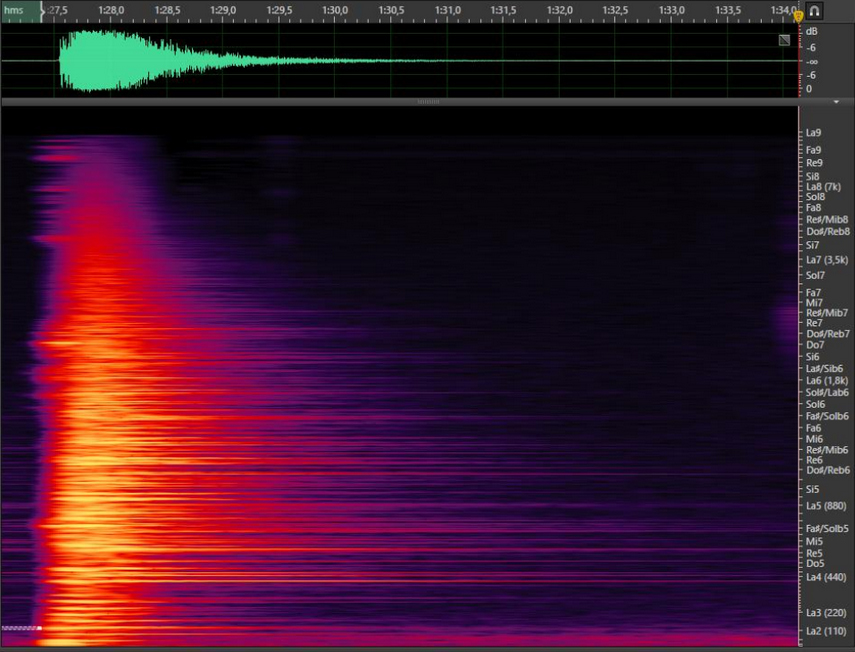Click the La7 (3,5k) frequency label
This screenshot has width=855, height=652.
[827, 260]
